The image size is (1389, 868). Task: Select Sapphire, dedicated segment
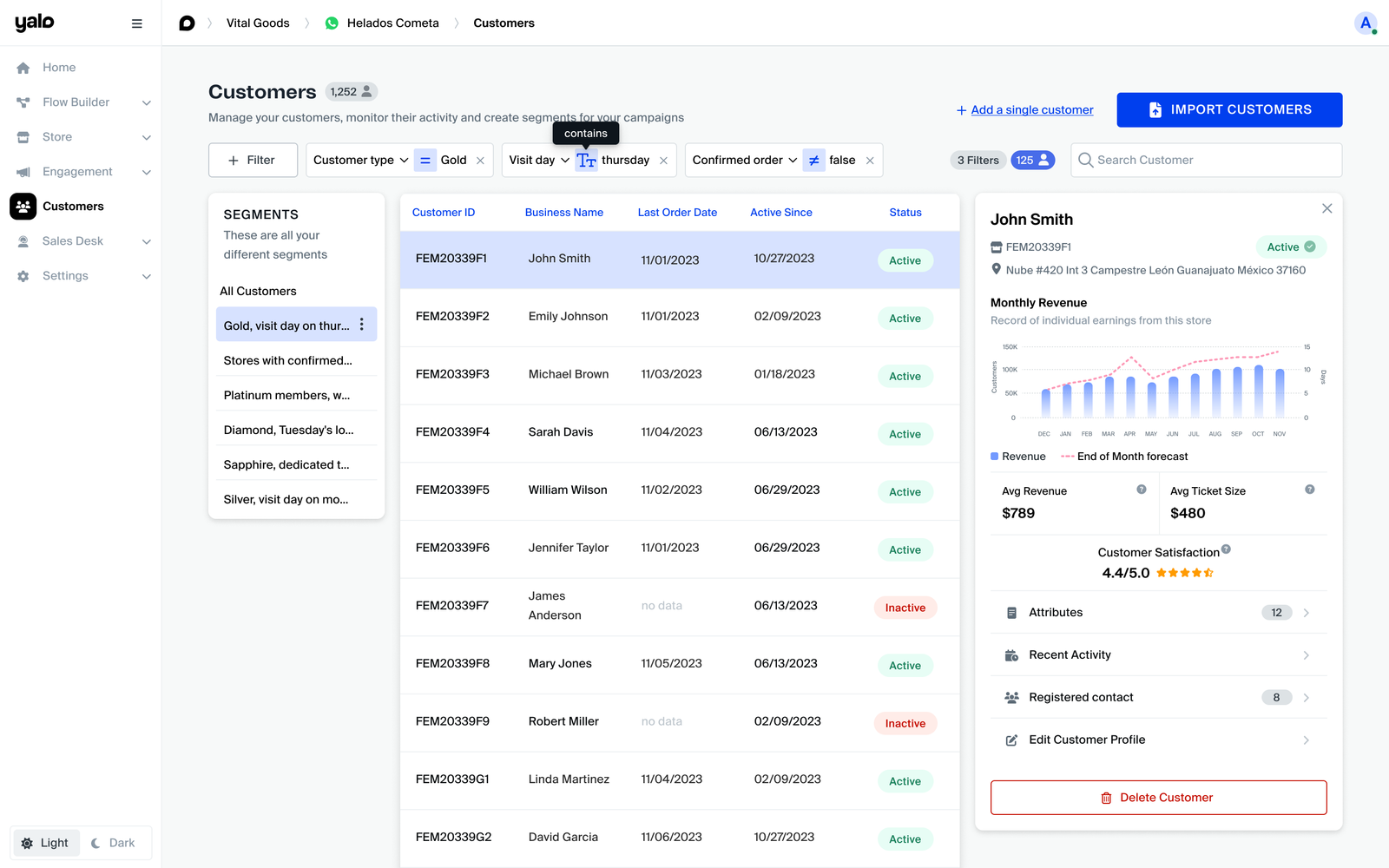click(x=296, y=464)
